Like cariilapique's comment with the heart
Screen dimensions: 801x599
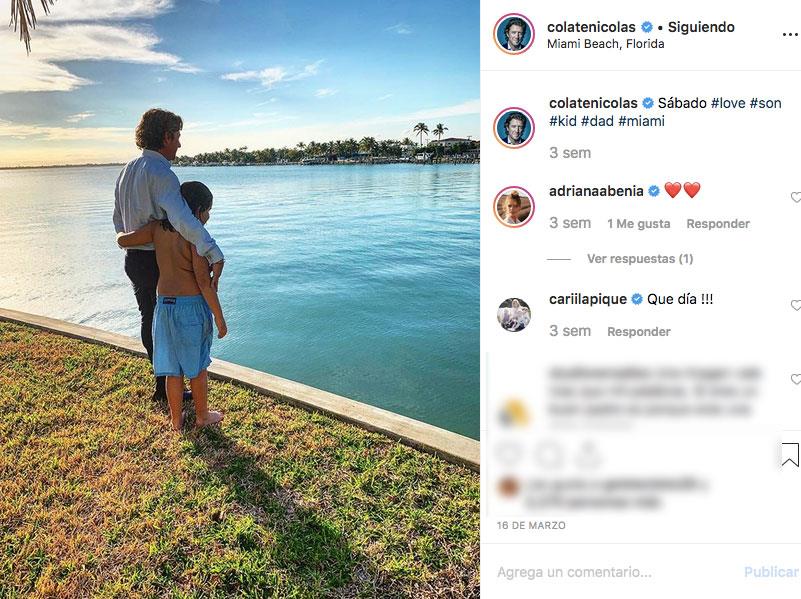point(795,306)
